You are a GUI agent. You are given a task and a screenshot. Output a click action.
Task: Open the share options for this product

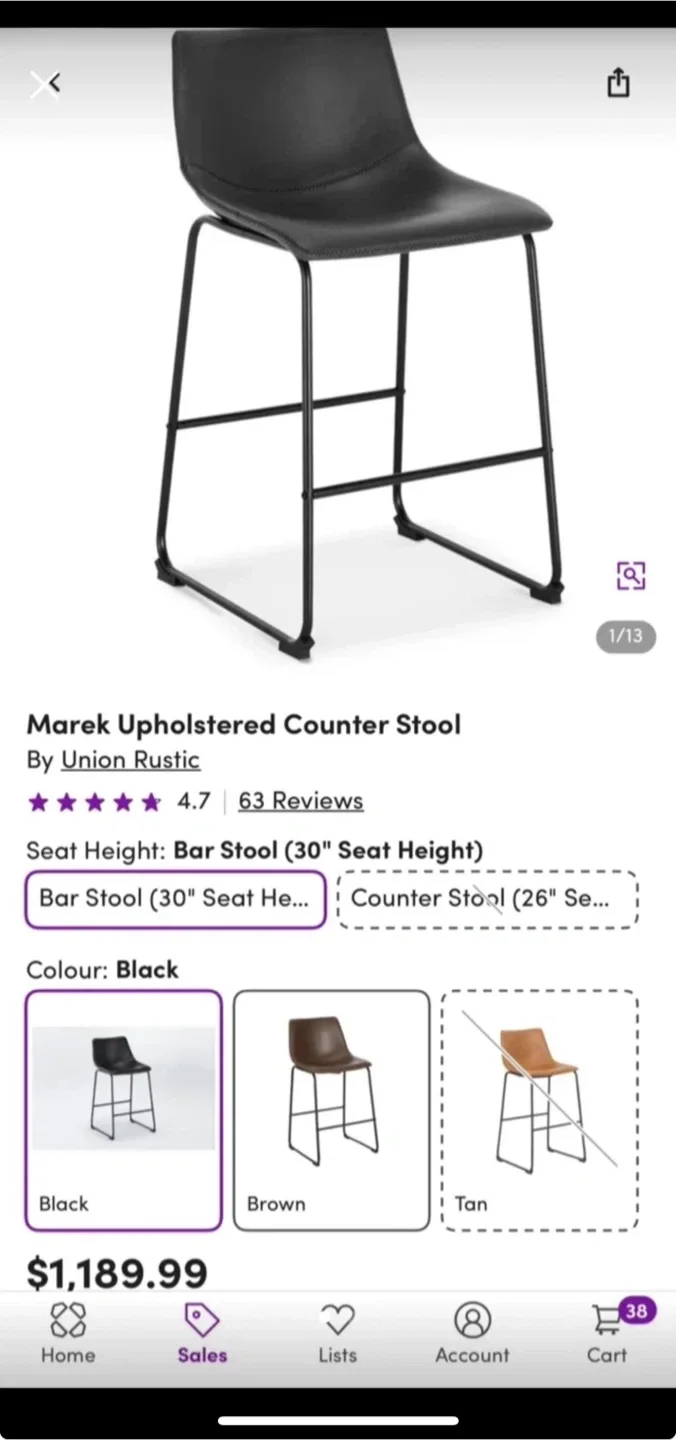tap(617, 83)
